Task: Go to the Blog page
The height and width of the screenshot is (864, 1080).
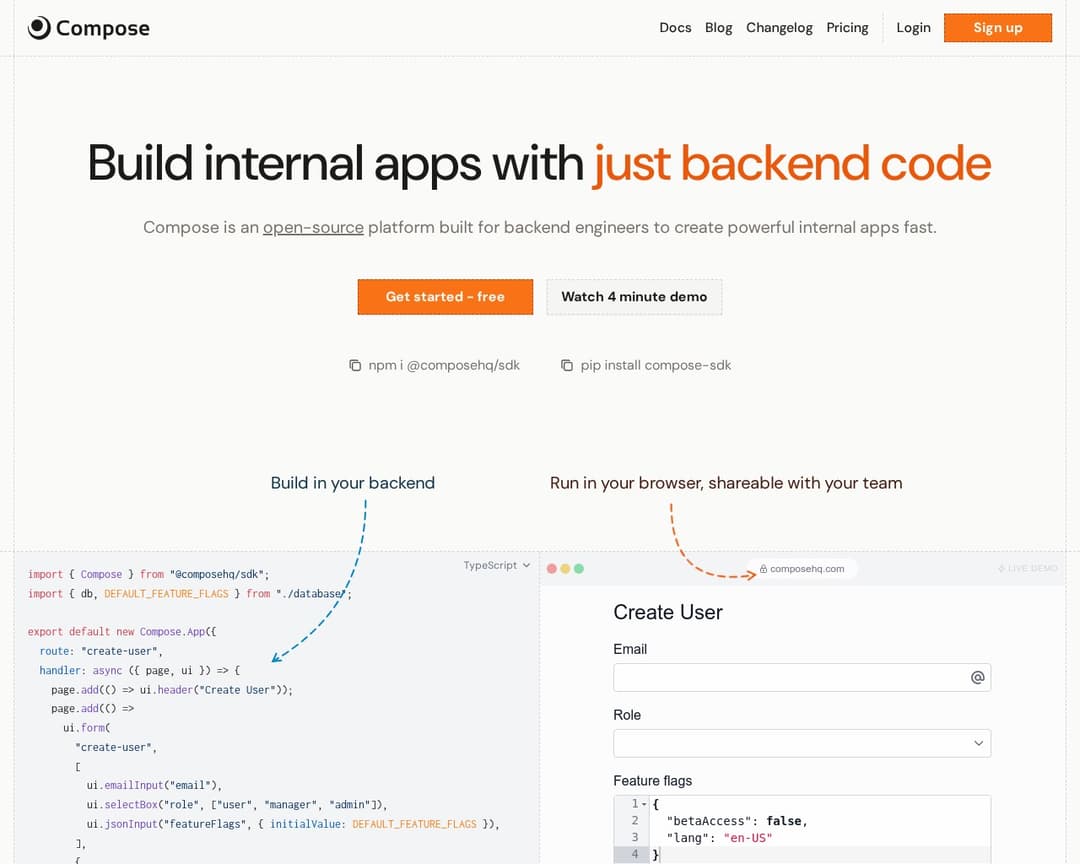Action: [x=718, y=28]
